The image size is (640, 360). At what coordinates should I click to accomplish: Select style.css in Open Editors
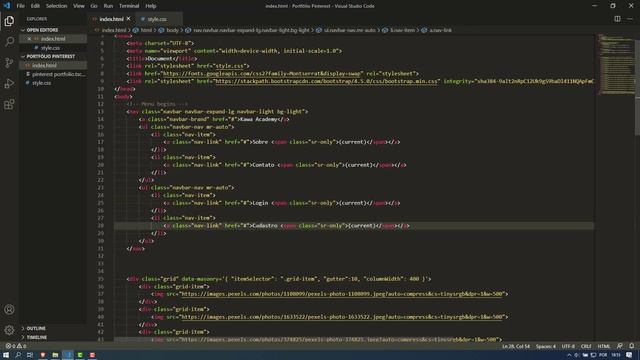click(x=50, y=48)
